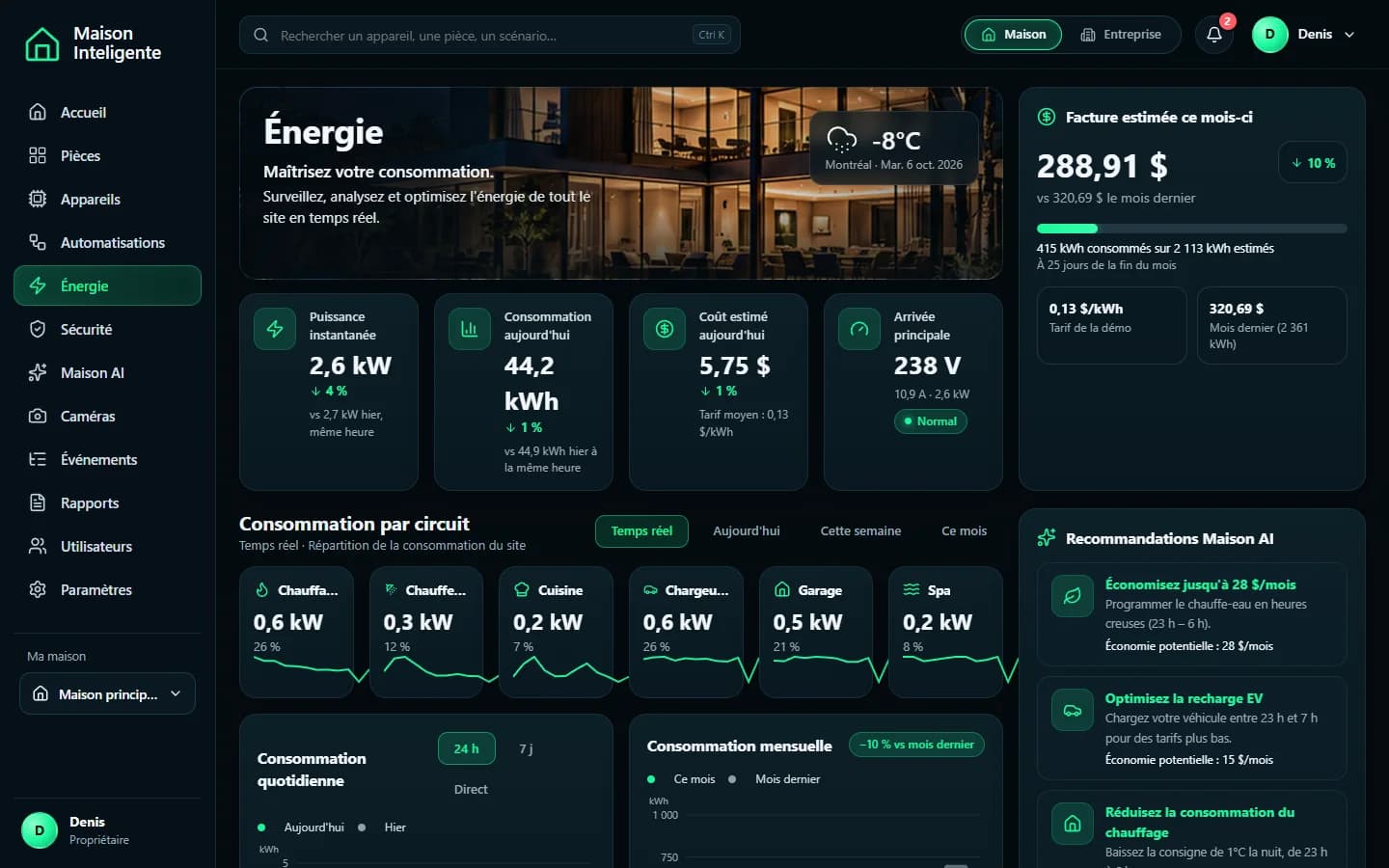Image resolution: width=1389 pixels, height=868 pixels.
Task: Open notifications bell
Action: coord(1214,35)
